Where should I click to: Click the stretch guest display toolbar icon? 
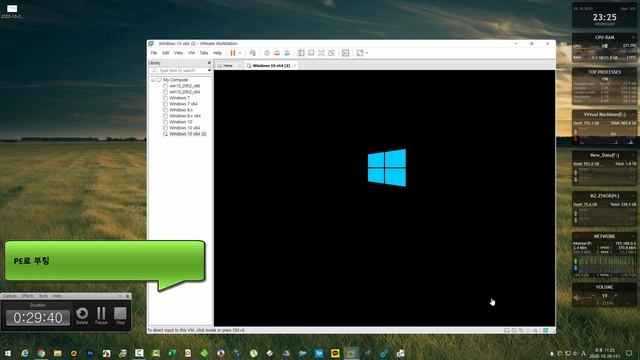360,53
